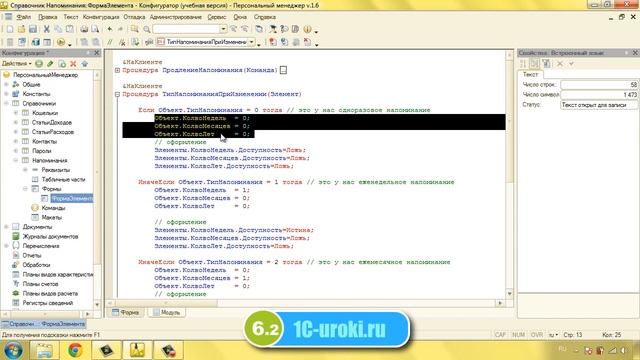Image resolution: width=640 pixels, height=360 pixels.
Task: Switch to the Модуль tab
Action: pos(167,313)
